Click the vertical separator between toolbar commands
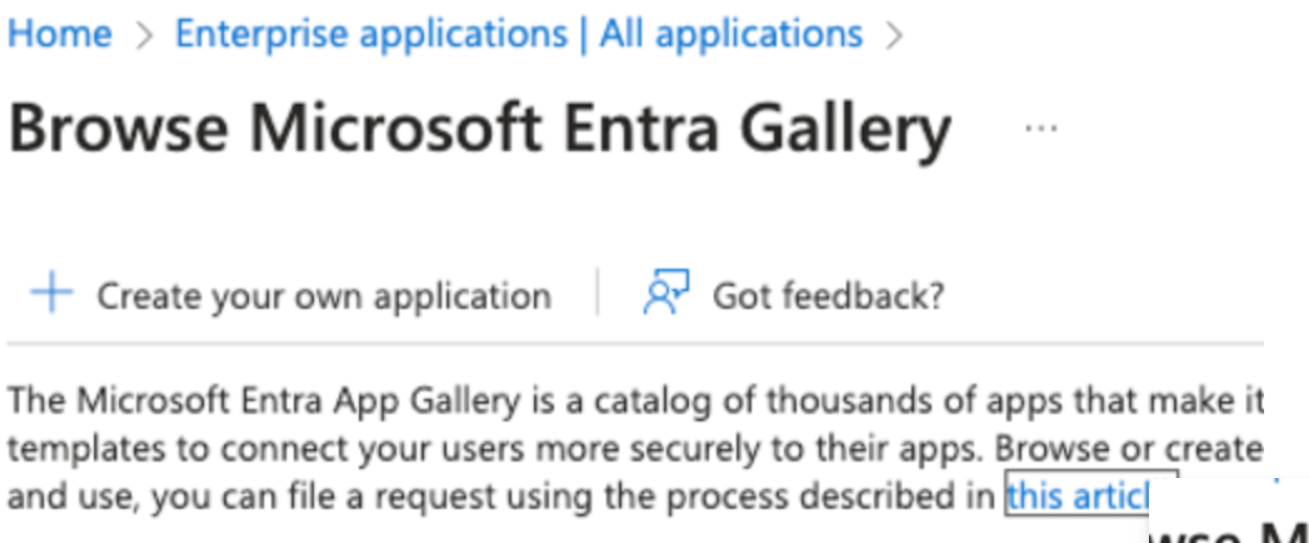Screen dimensions: 1309x543 coord(598,293)
